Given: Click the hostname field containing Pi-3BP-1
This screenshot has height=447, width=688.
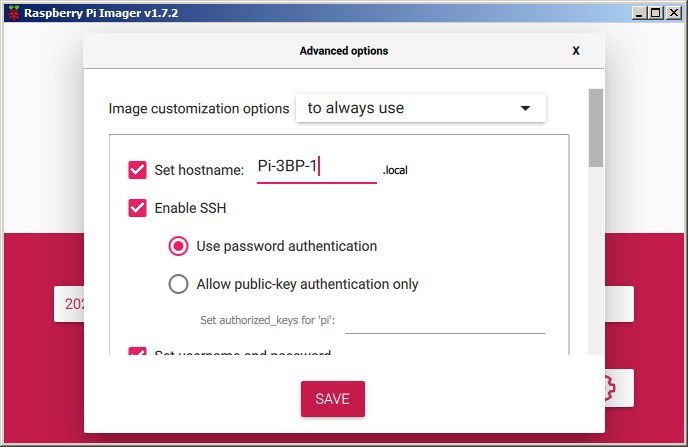Looking at the screenshot, I should click(x=316, y=168).
